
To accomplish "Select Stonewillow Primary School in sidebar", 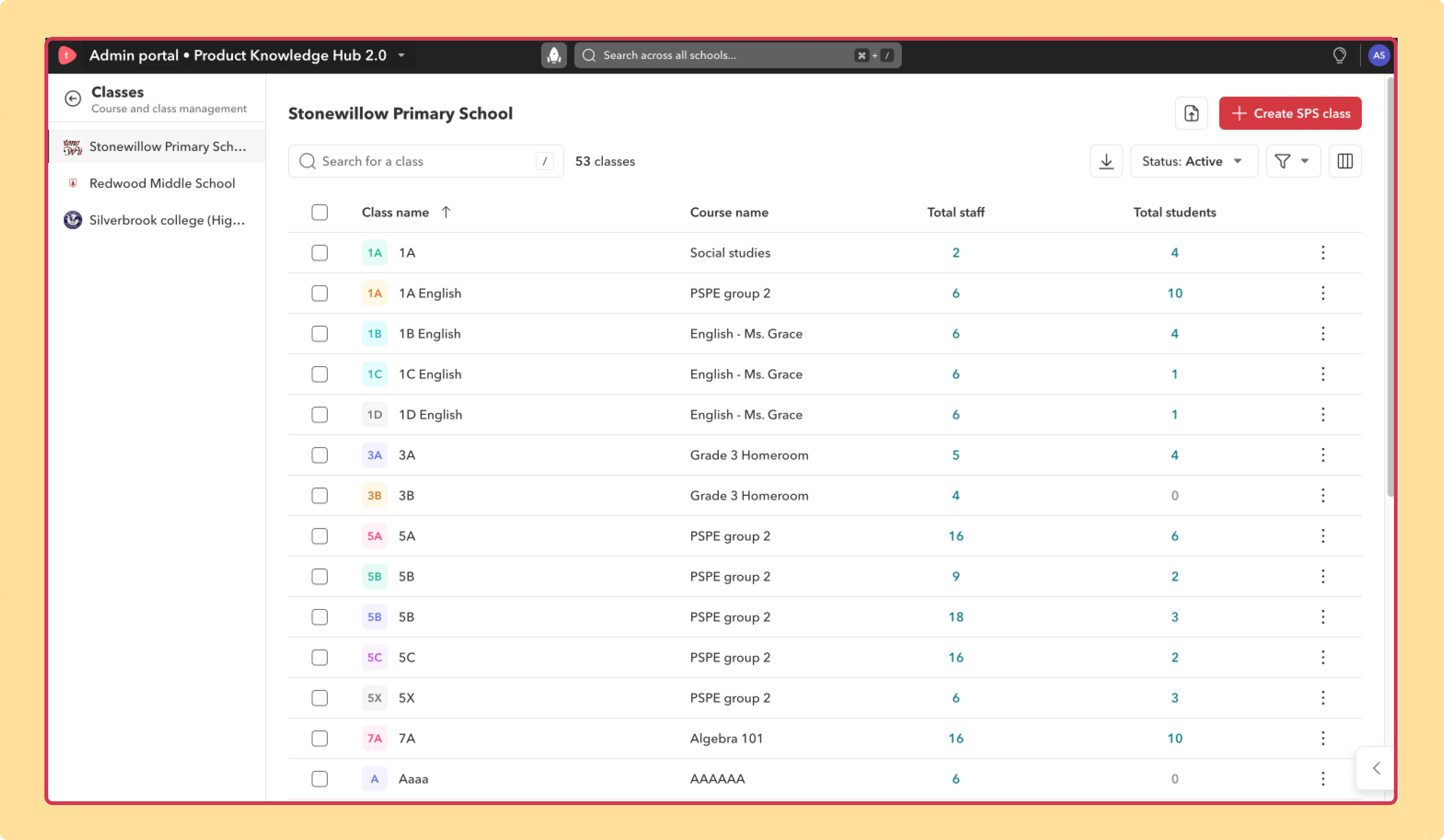I will pyautogui.click(x=157, y=147).
